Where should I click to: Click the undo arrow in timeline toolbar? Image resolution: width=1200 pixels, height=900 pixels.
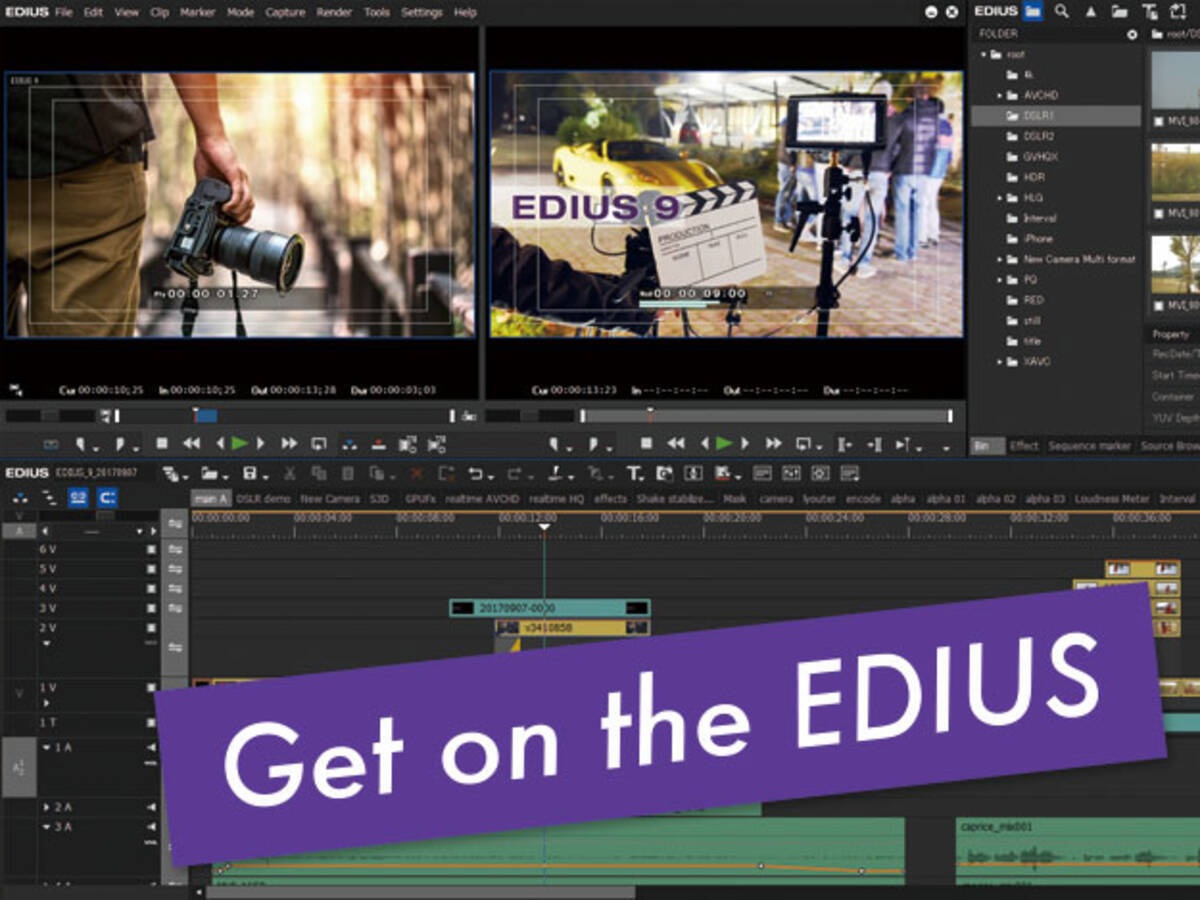click(476, 473)
